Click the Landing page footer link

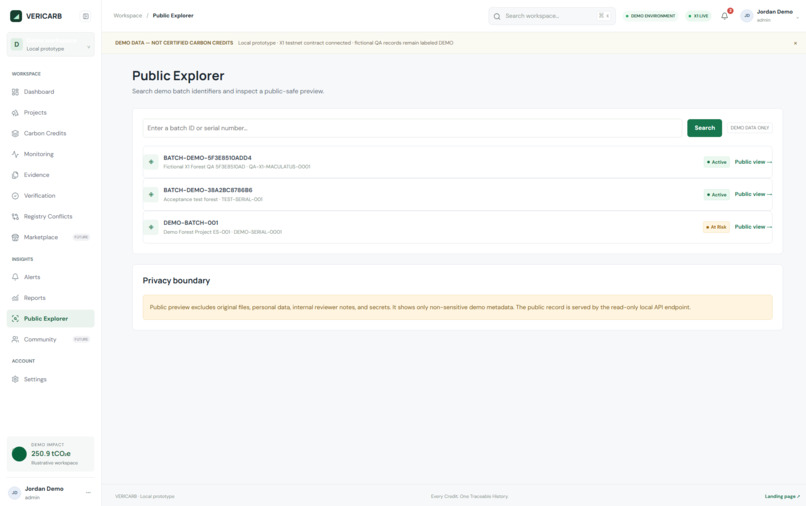tap(782, 496)
